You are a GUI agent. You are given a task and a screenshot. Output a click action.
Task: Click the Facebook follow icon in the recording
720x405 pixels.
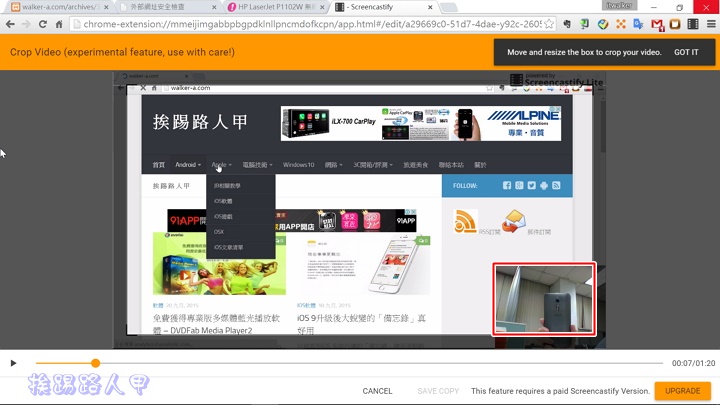coord(506,186)
